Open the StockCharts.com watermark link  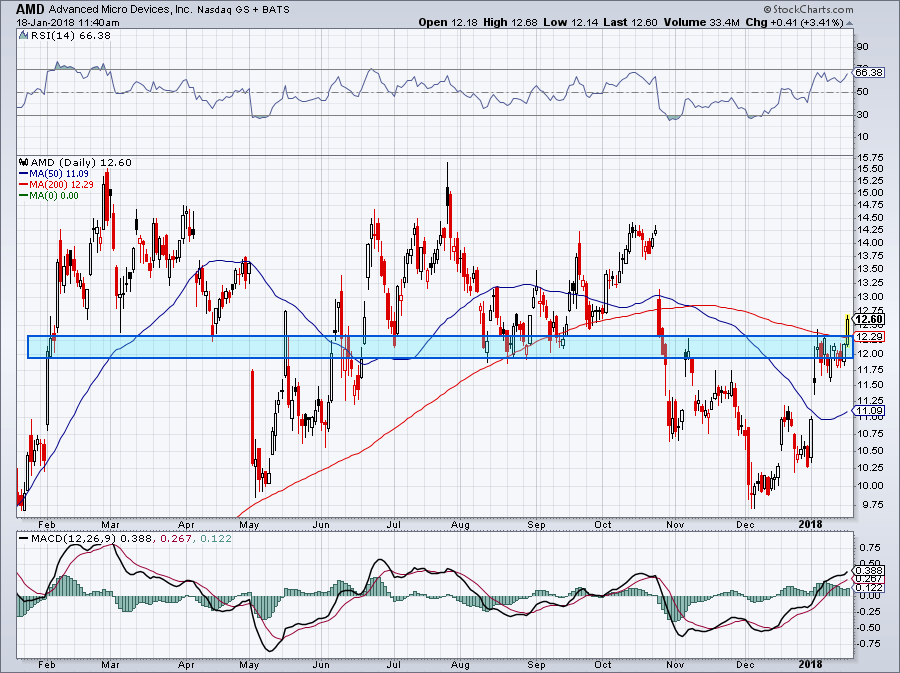point(808,10)
